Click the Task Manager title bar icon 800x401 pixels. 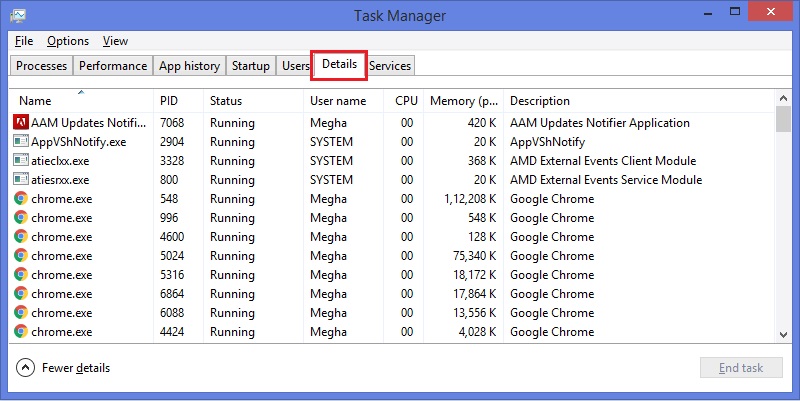[x=18, y=15]
